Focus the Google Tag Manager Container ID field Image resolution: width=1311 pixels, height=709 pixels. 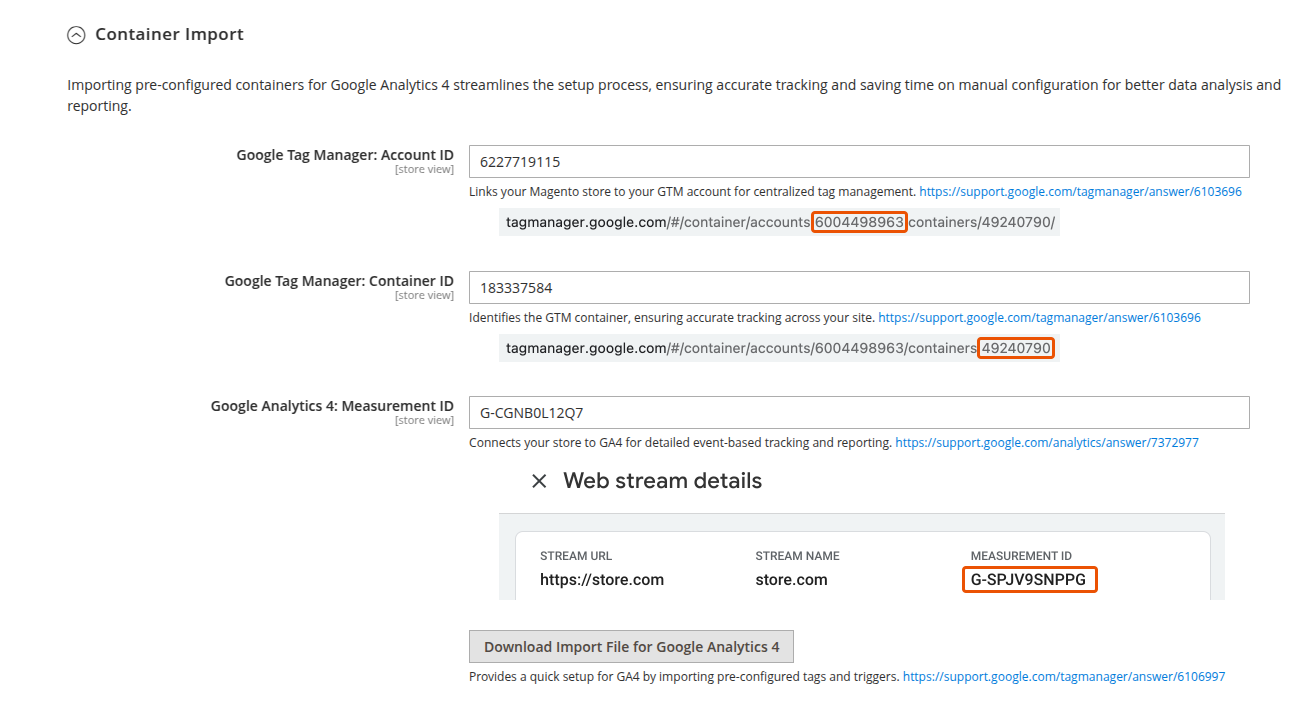click(x=858, y=288)
